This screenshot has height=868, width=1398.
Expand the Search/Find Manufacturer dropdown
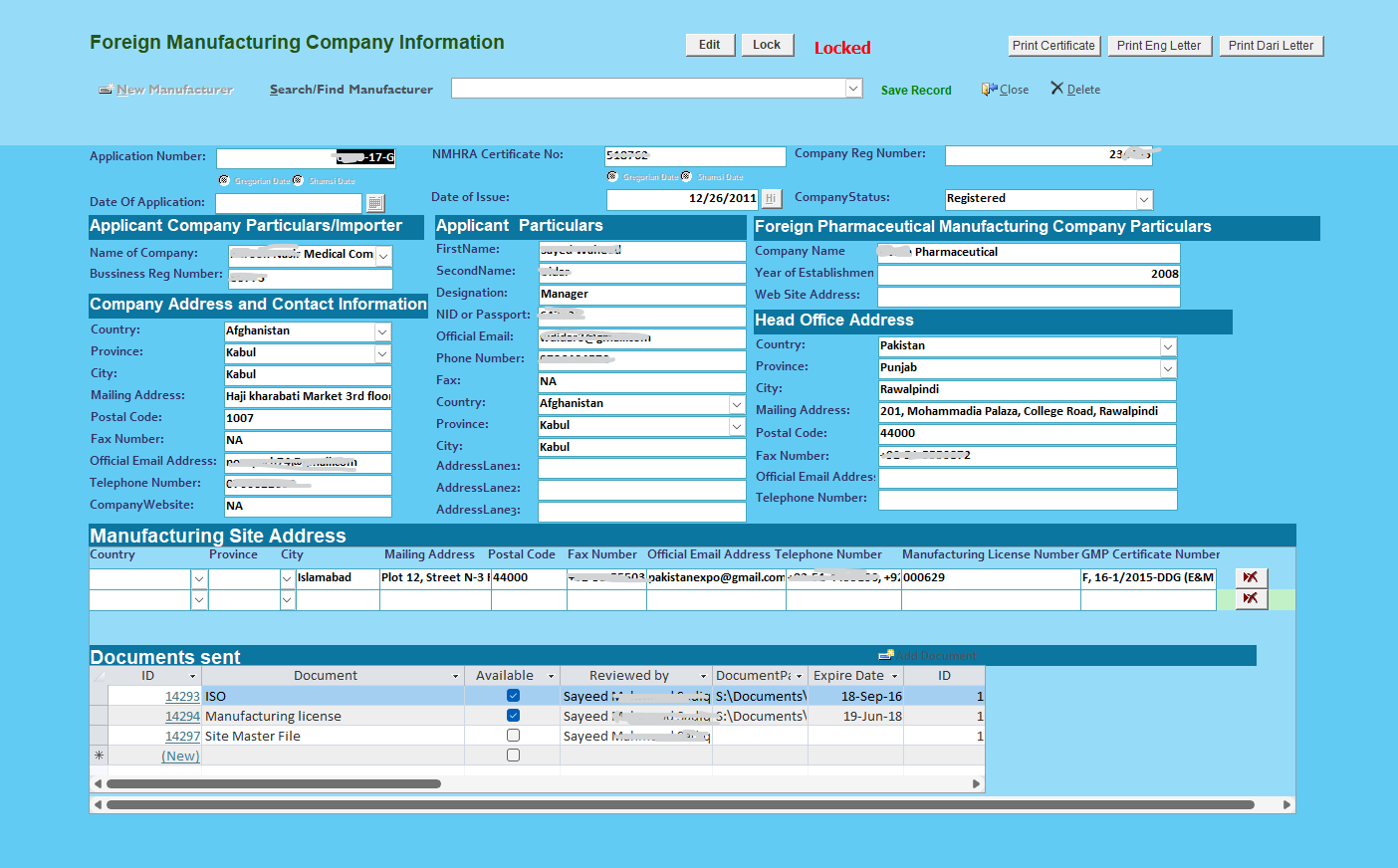853,89
